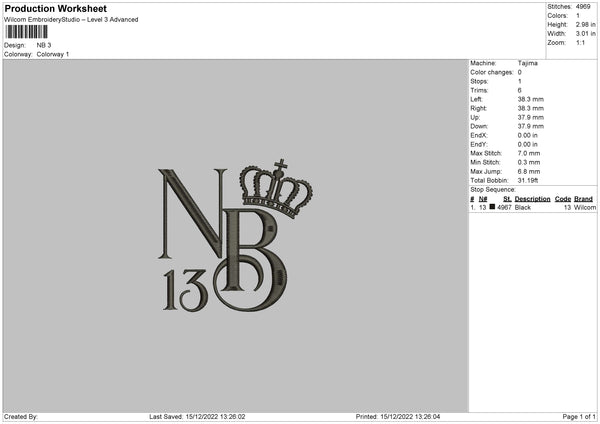
Task: Click the Stitches value 4969
Action: 583,7
